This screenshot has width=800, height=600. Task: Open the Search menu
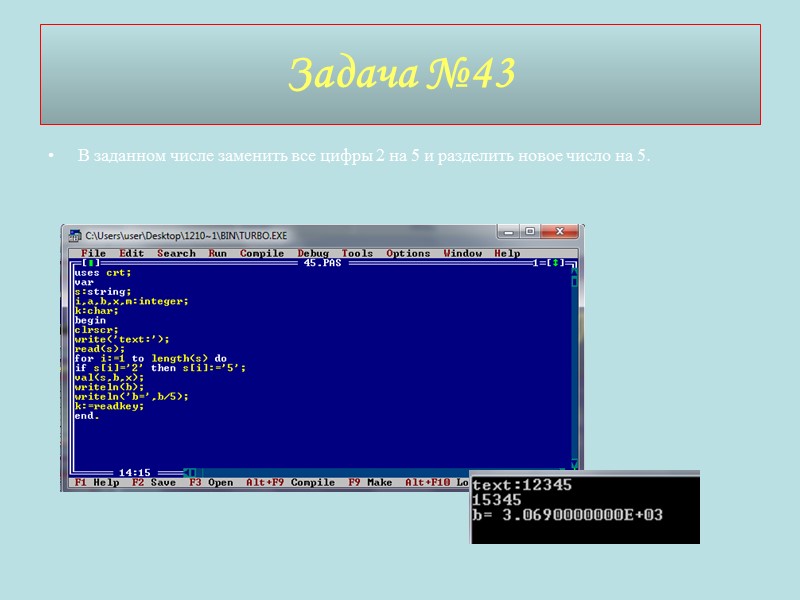tap(176, 253)
